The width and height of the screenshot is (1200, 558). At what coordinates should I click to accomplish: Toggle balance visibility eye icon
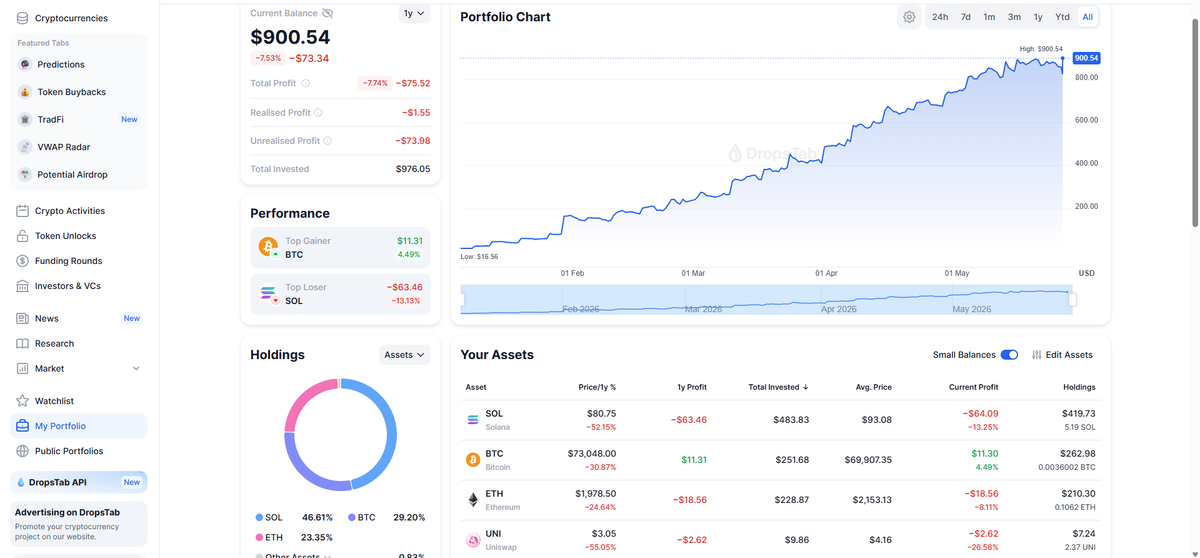pos(328,14)
